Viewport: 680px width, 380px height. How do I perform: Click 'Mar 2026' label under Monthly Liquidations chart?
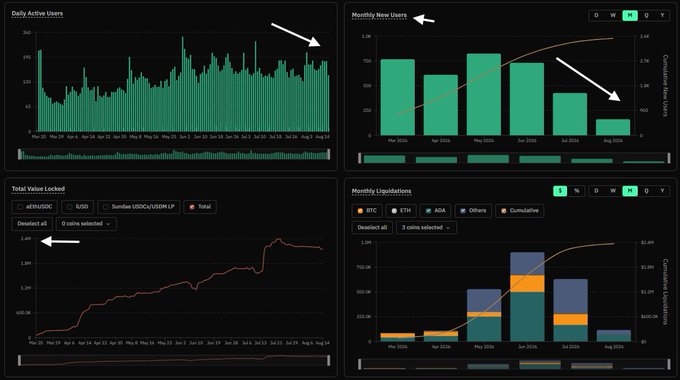coord(398,347)
